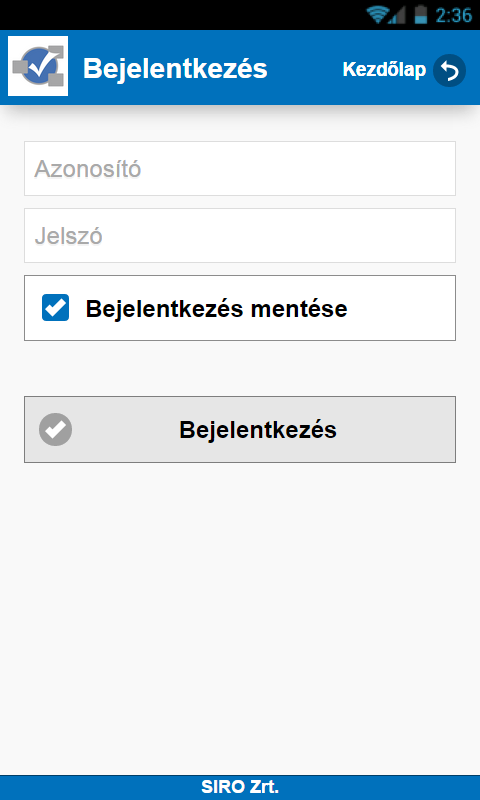The width and height of the screenshot is (480, 800).
Task: Tap the Azonosító placeholder text
Action: coord(88,169)
